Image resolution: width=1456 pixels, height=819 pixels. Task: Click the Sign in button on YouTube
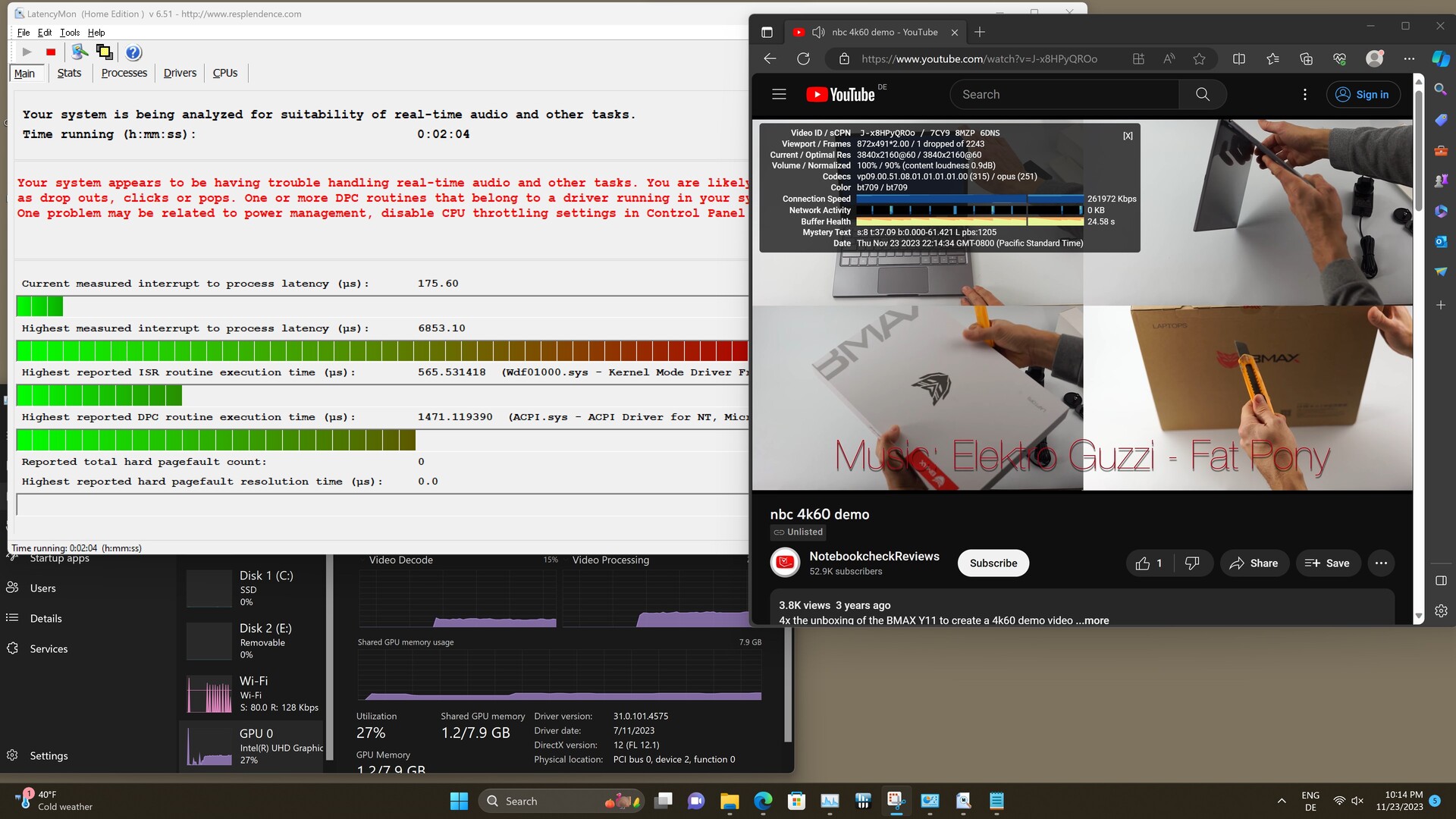pos(1363,95)
